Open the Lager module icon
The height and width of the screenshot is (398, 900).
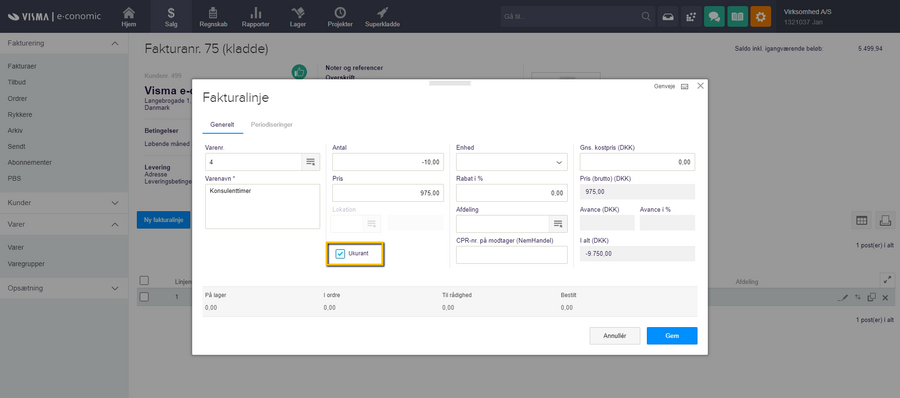(x=297, y=13)
